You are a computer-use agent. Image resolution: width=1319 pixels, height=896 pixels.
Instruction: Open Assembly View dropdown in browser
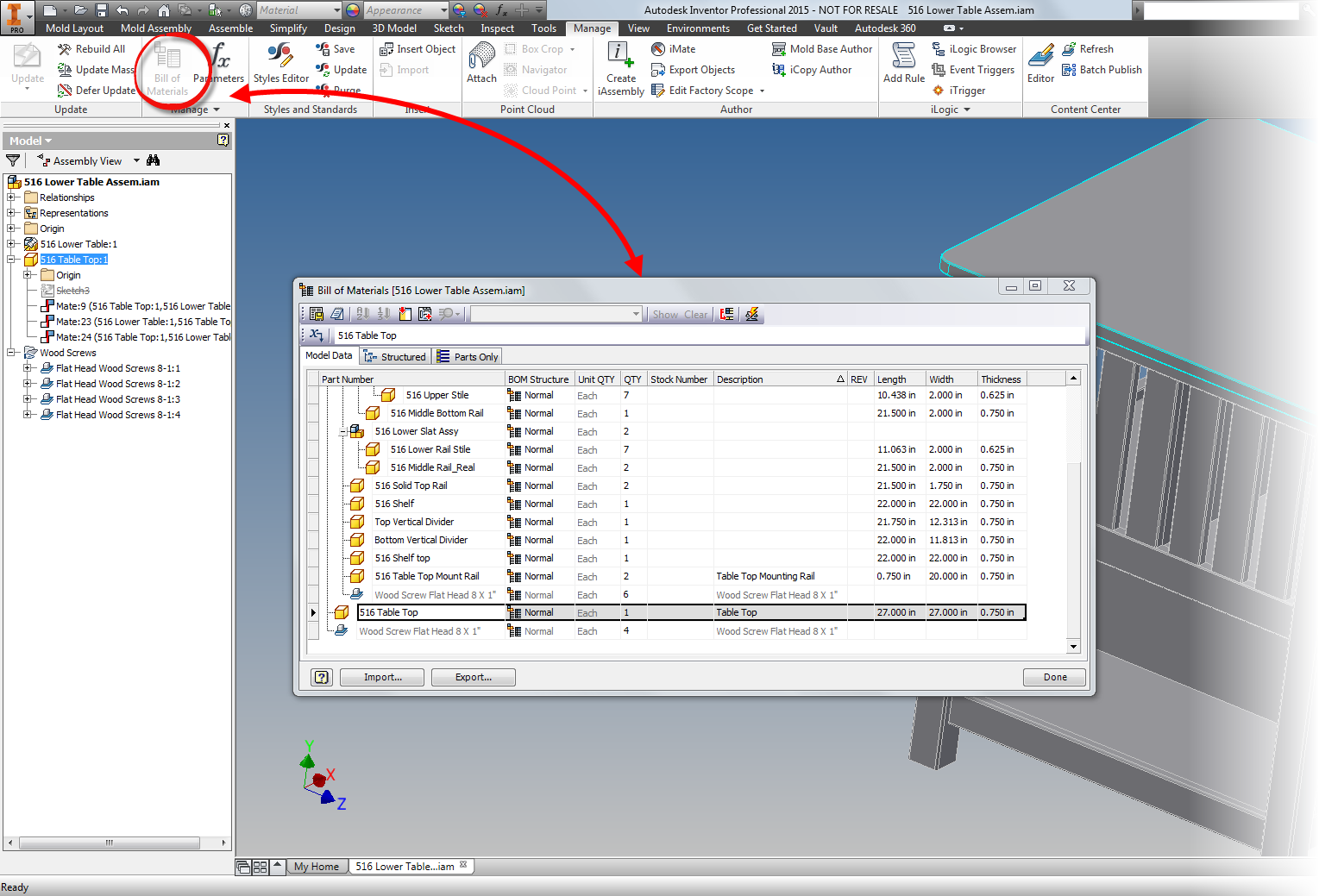135,160
